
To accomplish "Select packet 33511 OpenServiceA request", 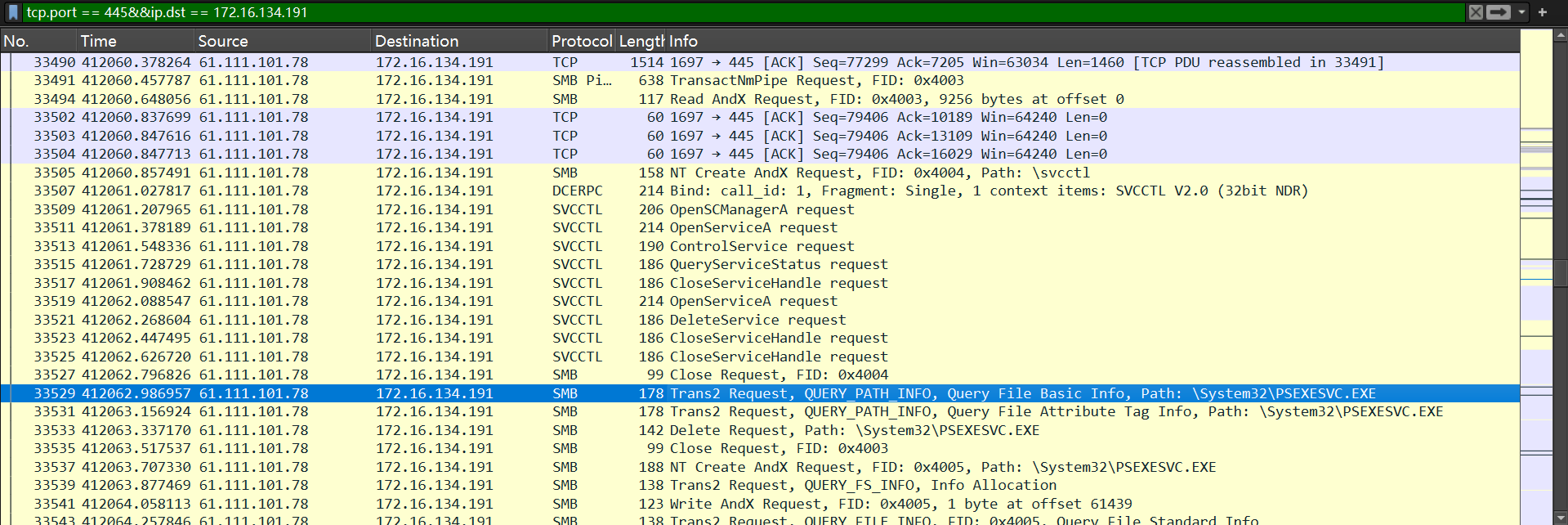I will pos(760,227).
